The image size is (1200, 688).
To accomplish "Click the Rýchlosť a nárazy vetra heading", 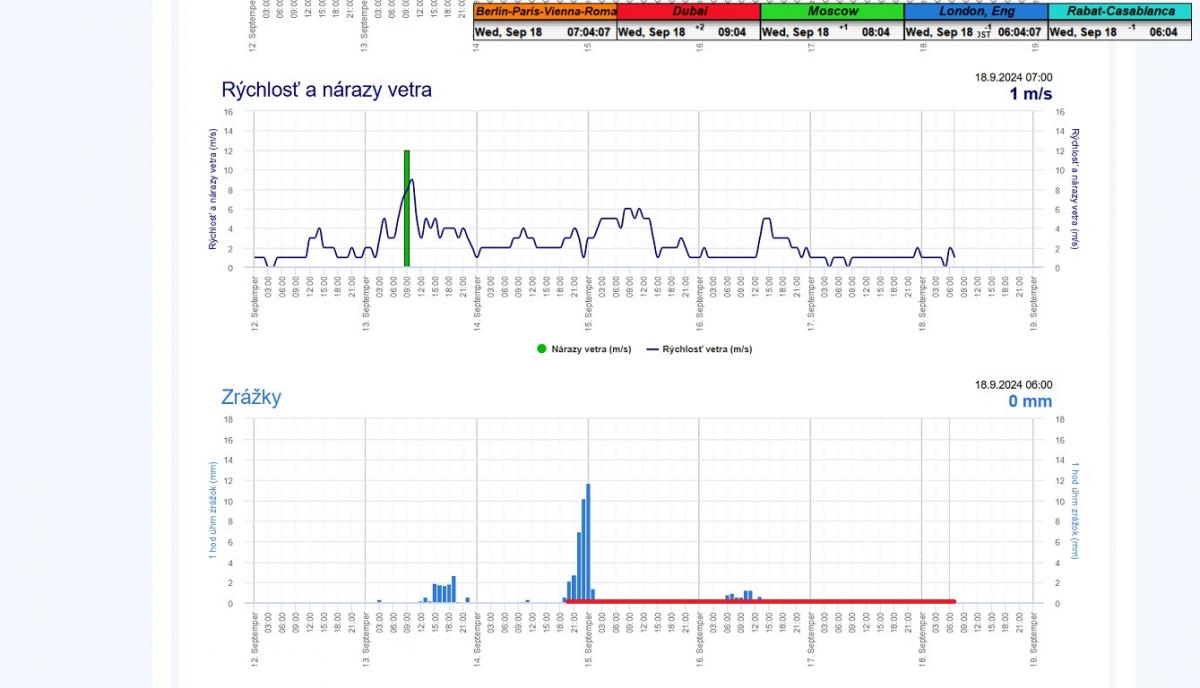I will [326, 90].
